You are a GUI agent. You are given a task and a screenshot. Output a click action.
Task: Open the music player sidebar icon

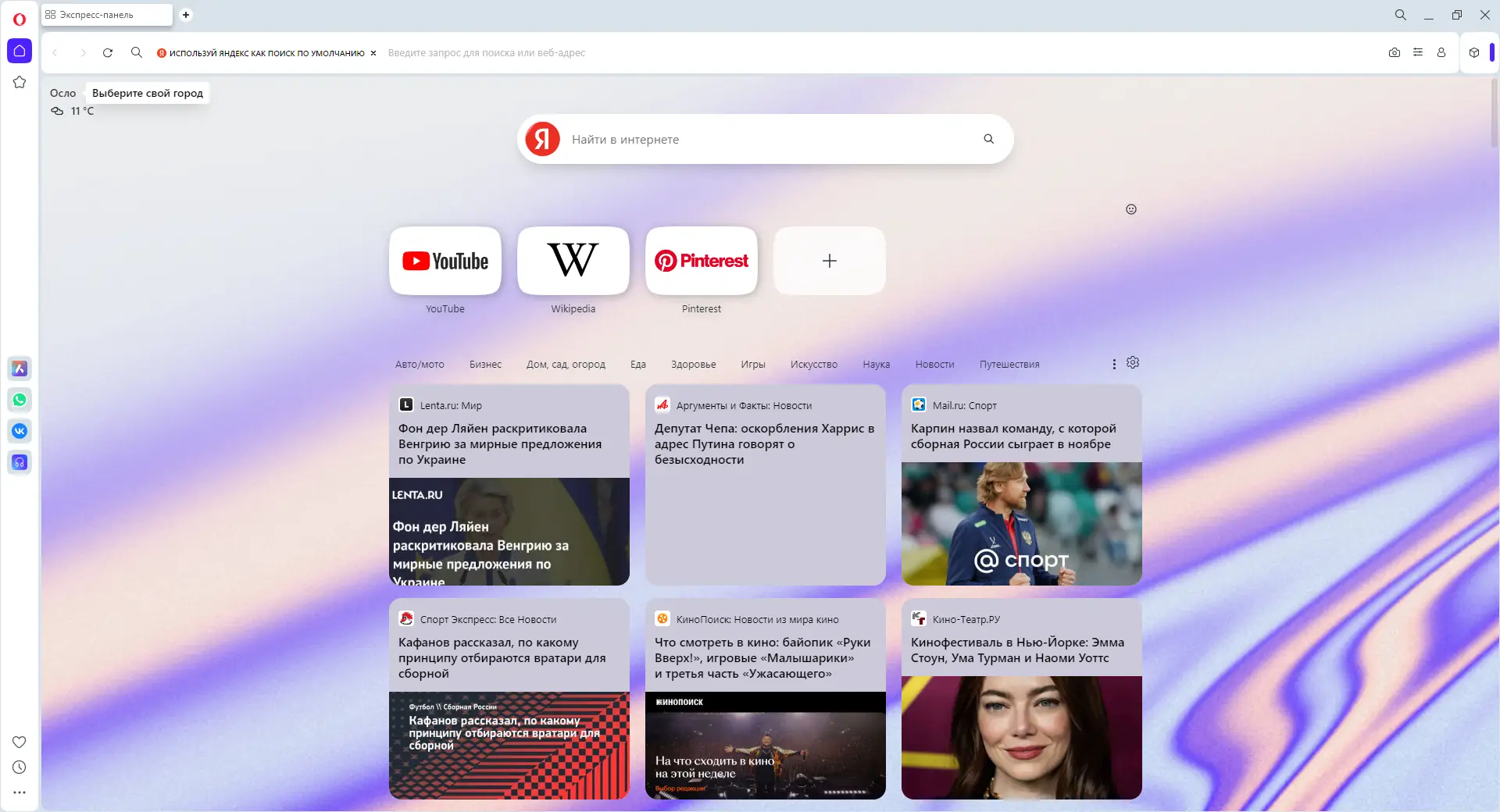[x=20, y=462]
